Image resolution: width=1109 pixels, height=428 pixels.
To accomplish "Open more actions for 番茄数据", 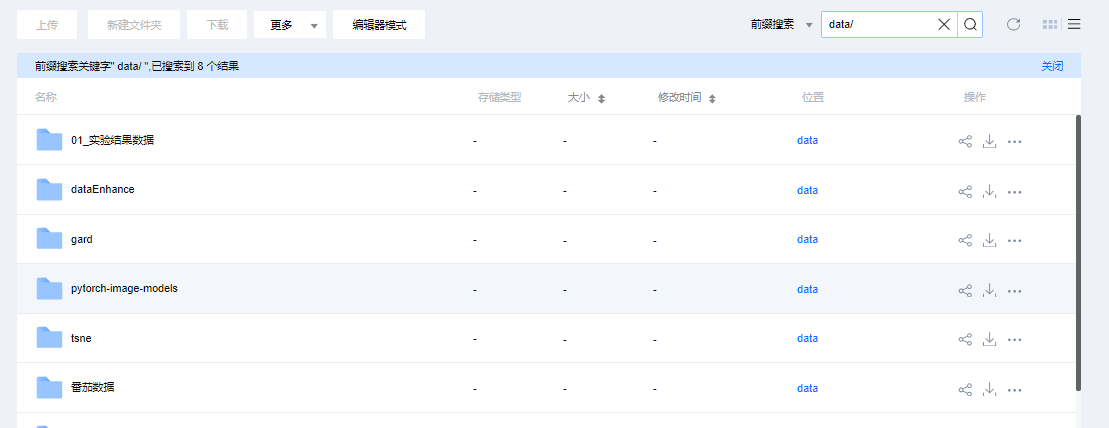I will tap(1014, 390).
